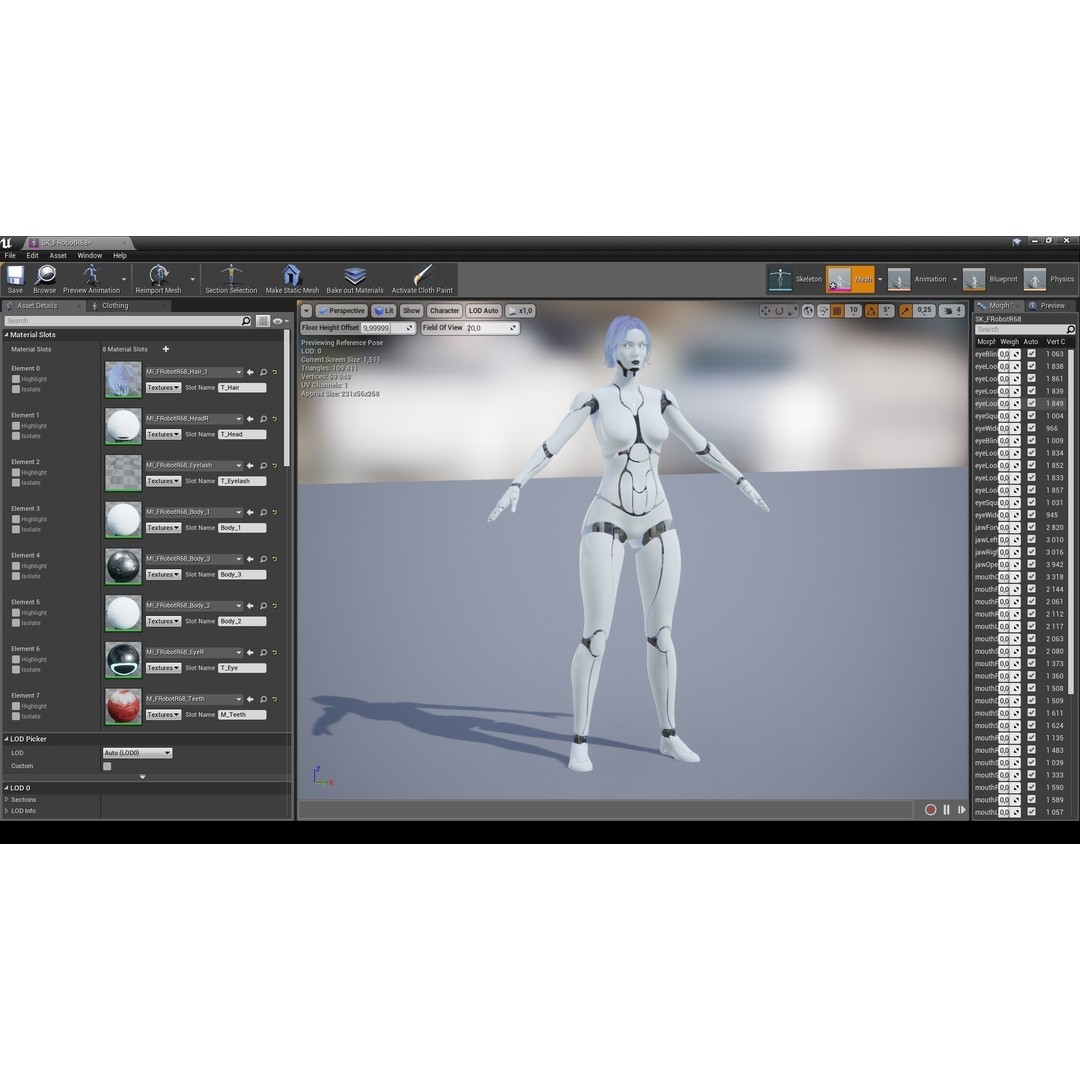Uncheck Auto for first eyeBlink morph target
Screen dimensions: 1080x1080
coord(1031,353)
